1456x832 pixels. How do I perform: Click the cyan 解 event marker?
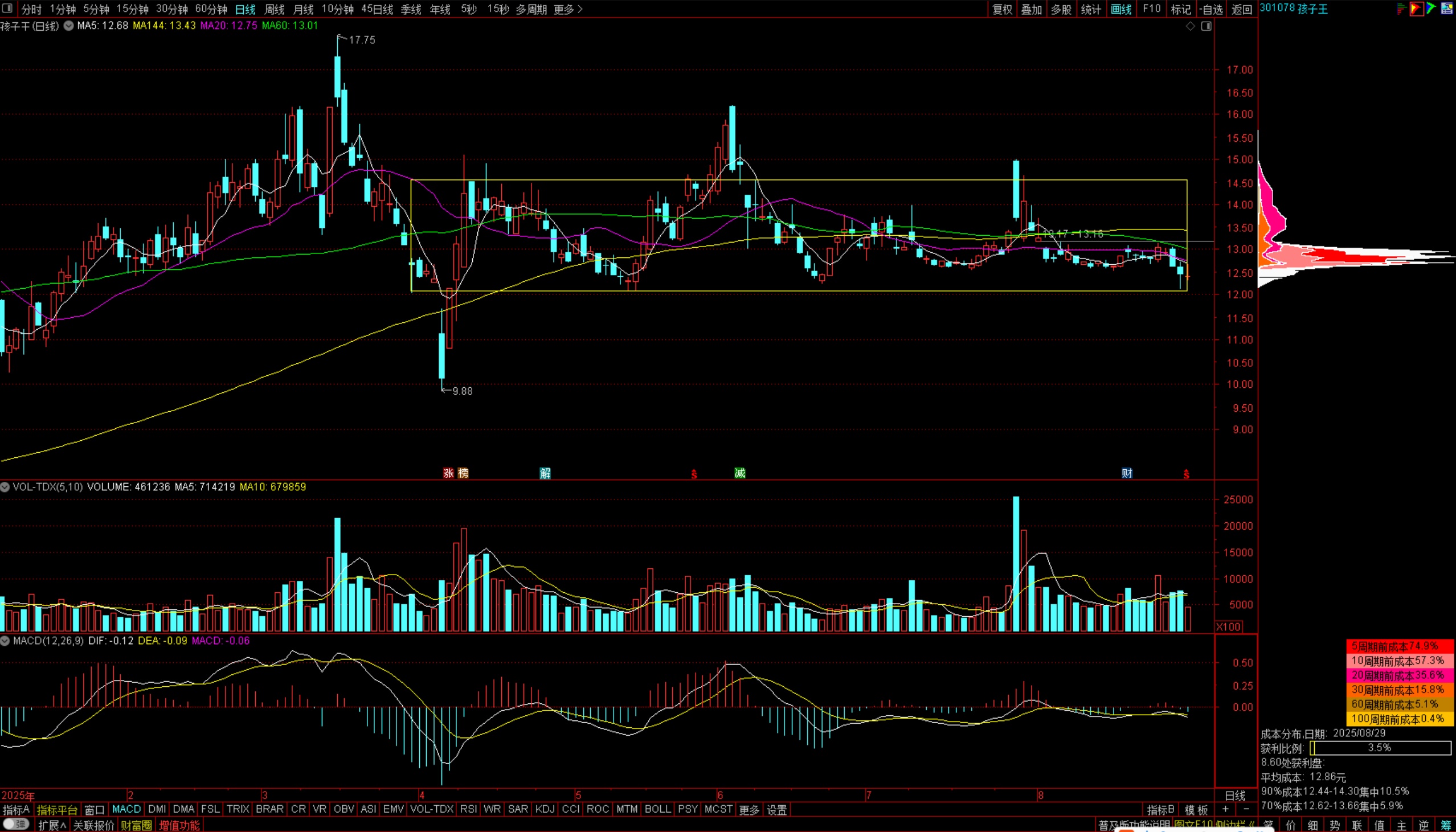(x=545, y=473)
